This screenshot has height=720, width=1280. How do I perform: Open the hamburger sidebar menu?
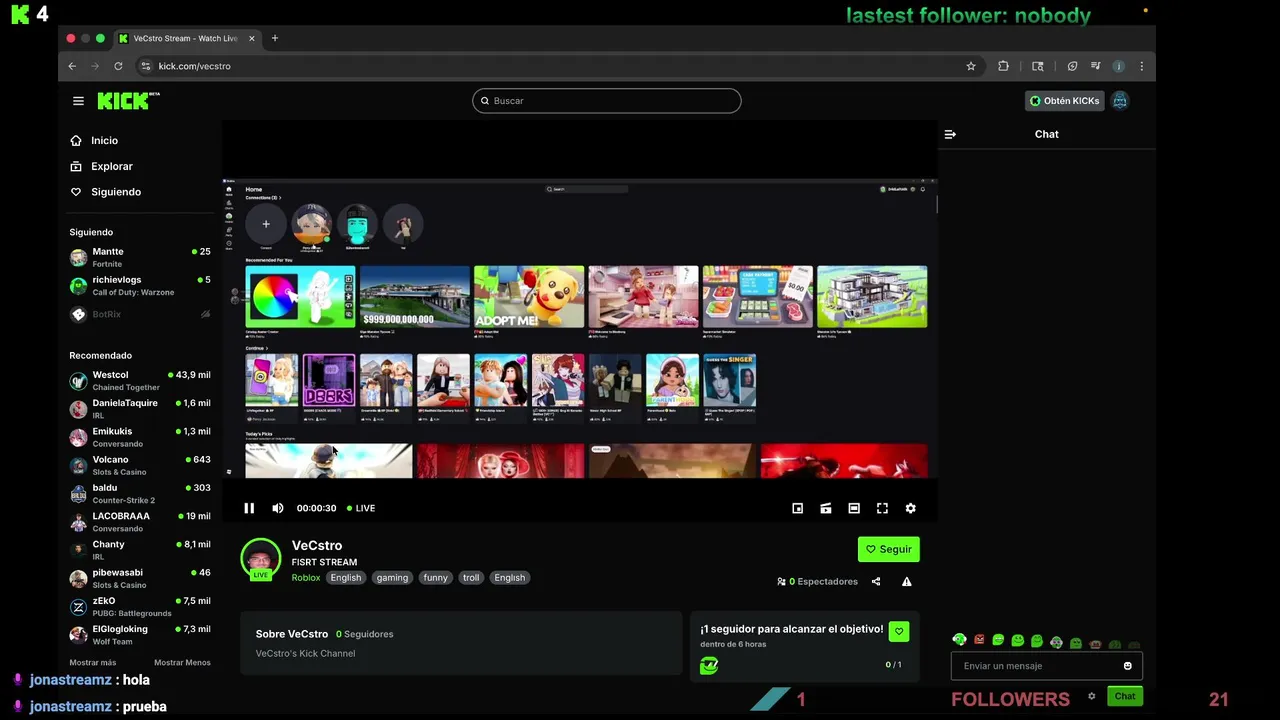78,101
